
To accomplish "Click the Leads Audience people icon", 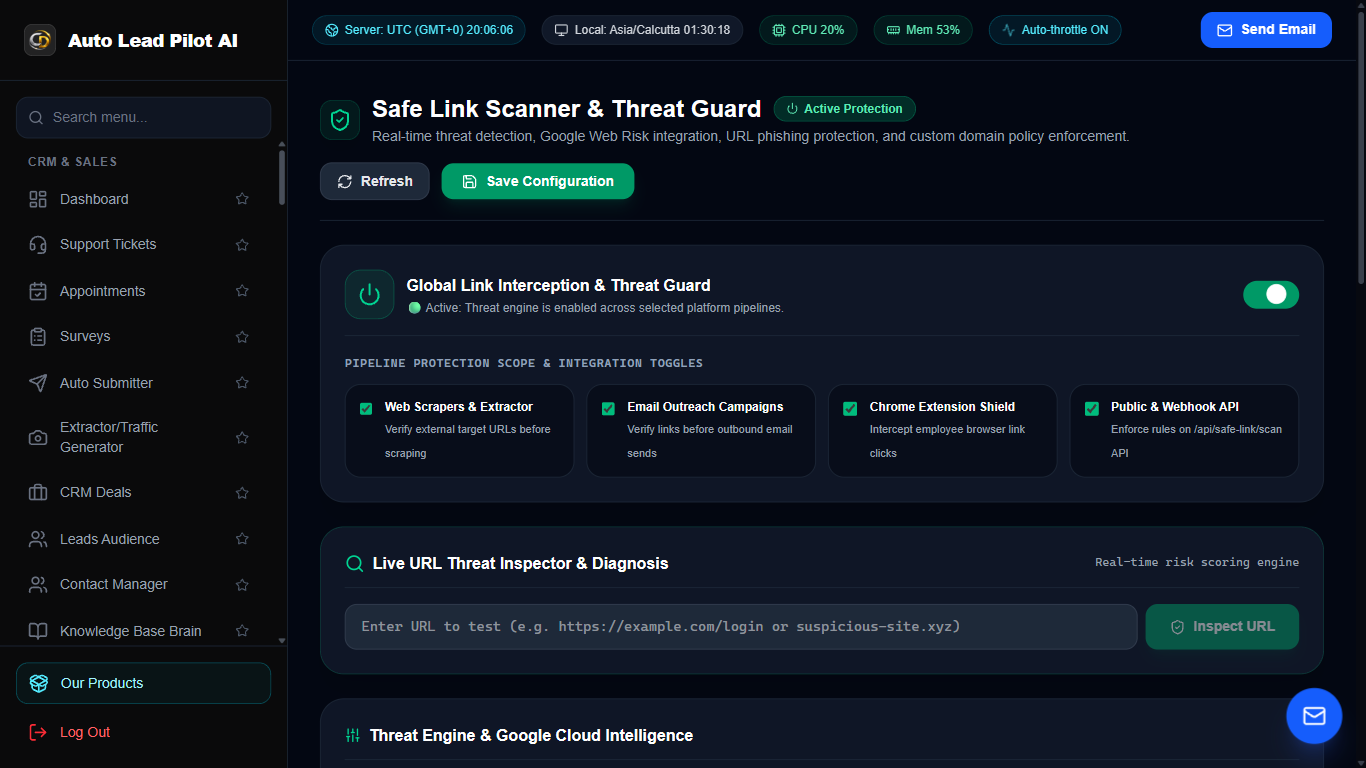I will pos(38,539).
